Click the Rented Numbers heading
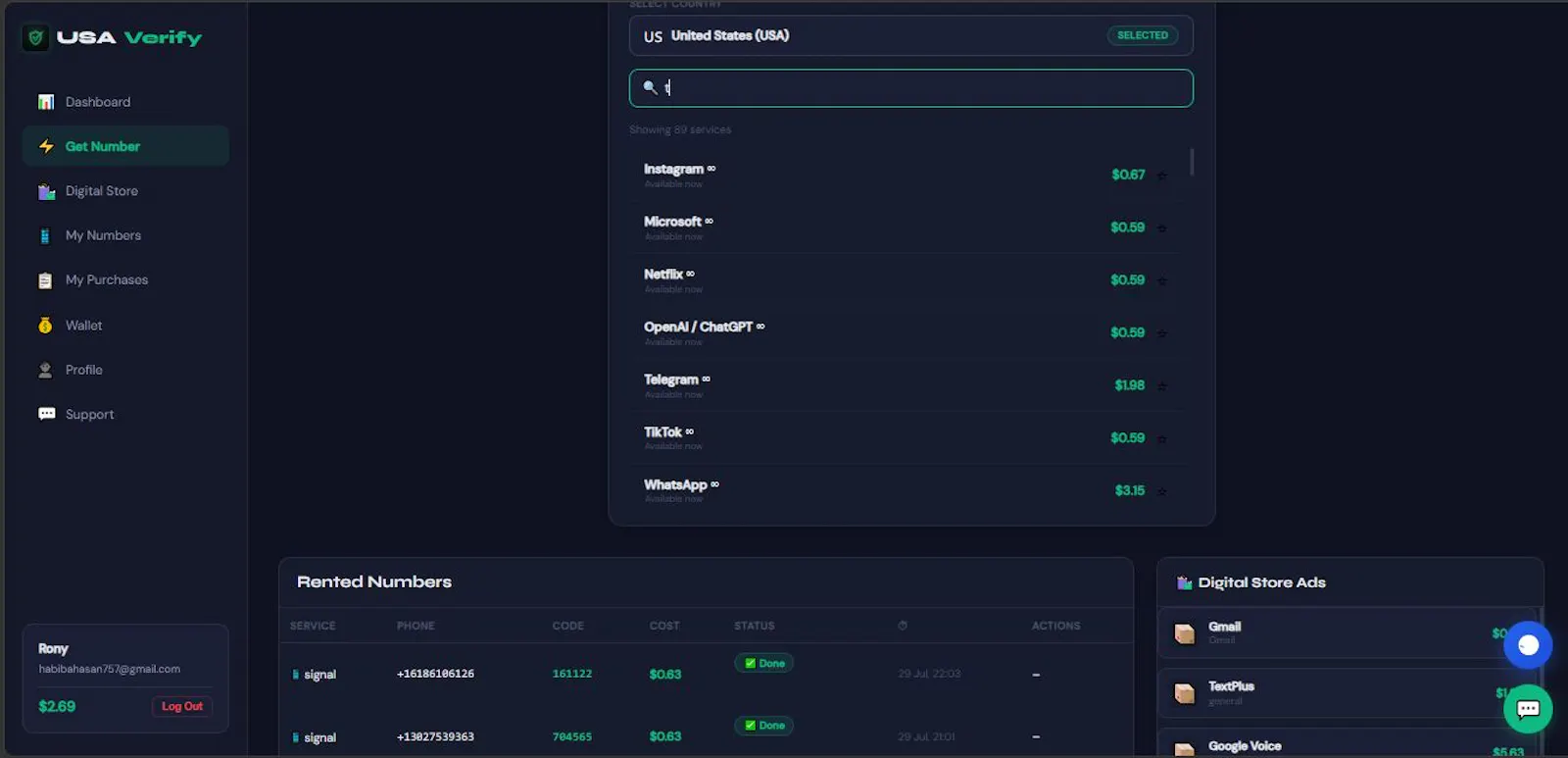This screenshot has width=1568, height=758. [374, 581]
